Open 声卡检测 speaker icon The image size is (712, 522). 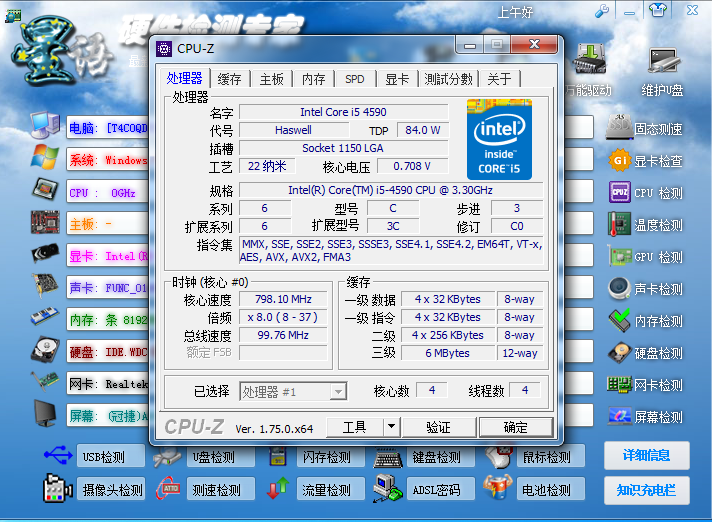click(619, 289)
